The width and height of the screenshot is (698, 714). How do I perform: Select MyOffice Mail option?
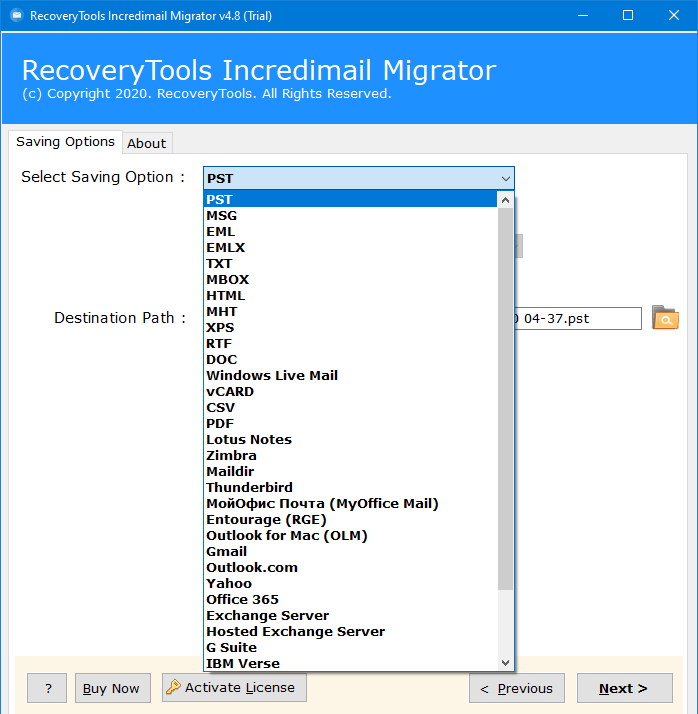point(350,503)
